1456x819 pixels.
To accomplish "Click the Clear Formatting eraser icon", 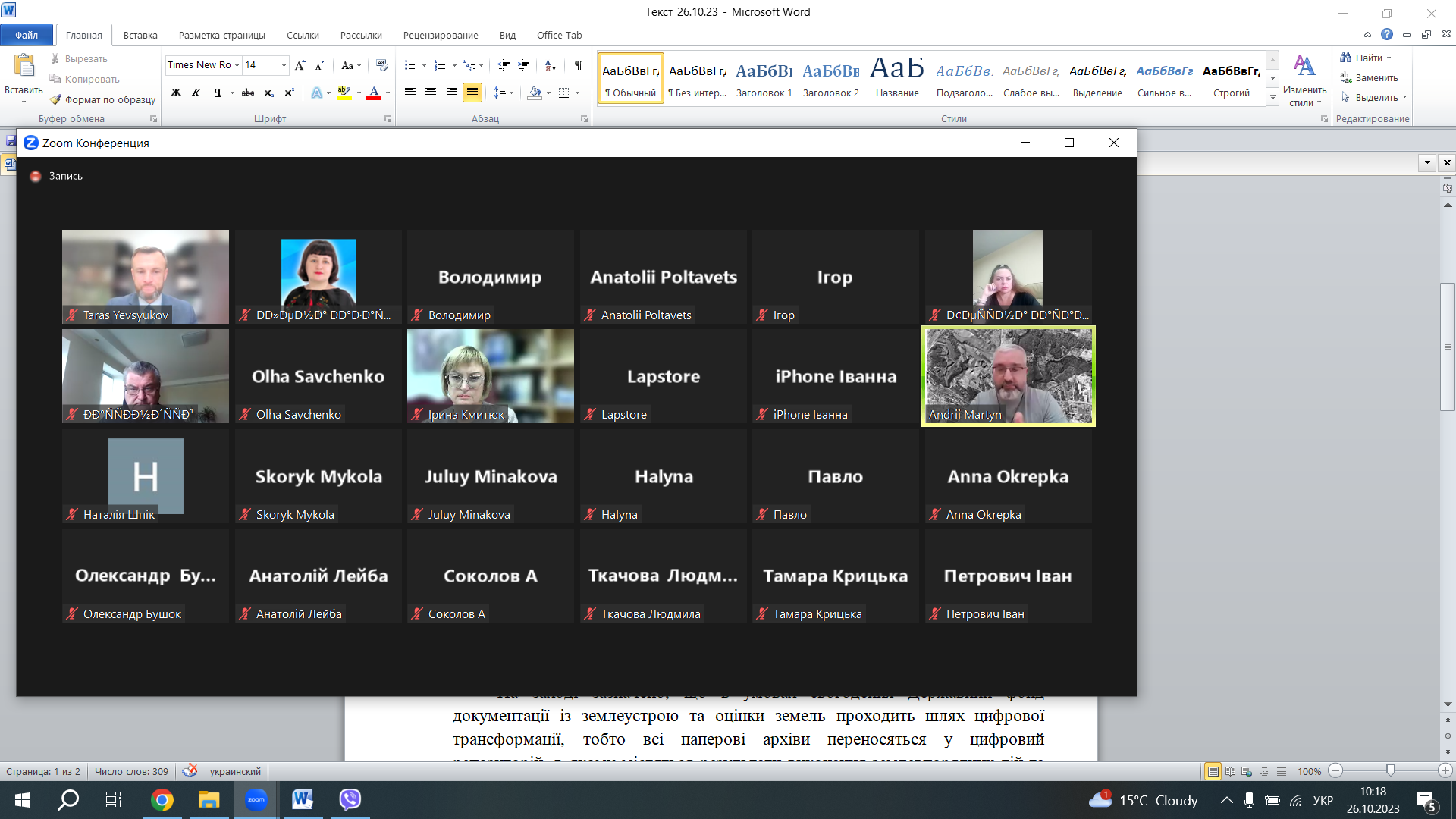I will 381,65.
